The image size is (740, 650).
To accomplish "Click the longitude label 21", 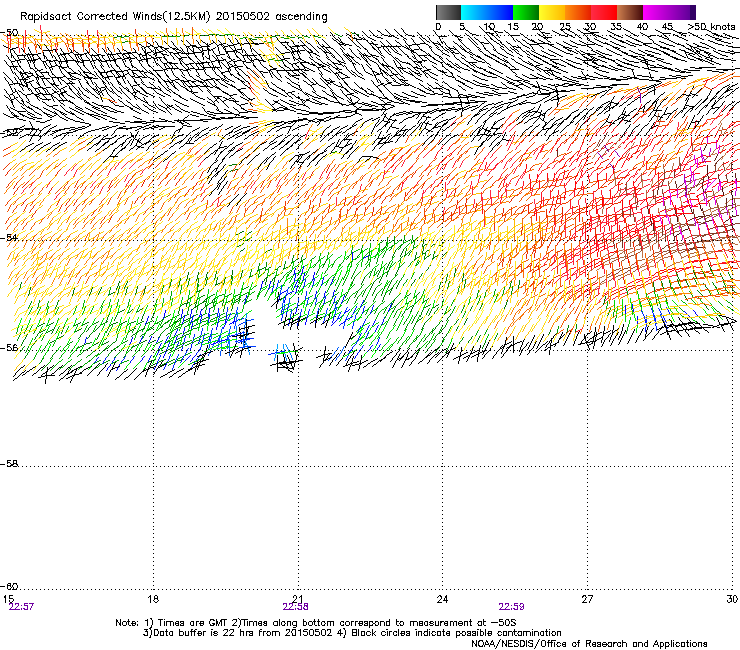I will coord(297,599).
